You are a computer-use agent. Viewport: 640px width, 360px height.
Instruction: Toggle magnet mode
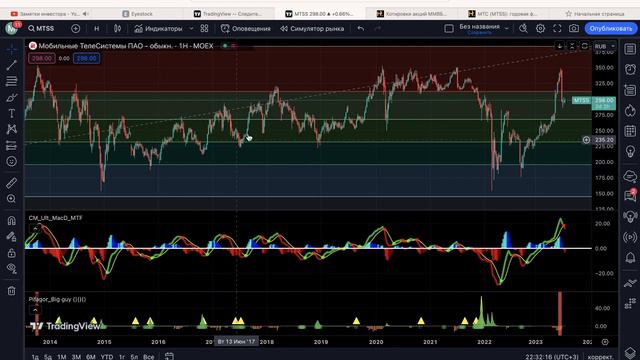pos(11,221)
